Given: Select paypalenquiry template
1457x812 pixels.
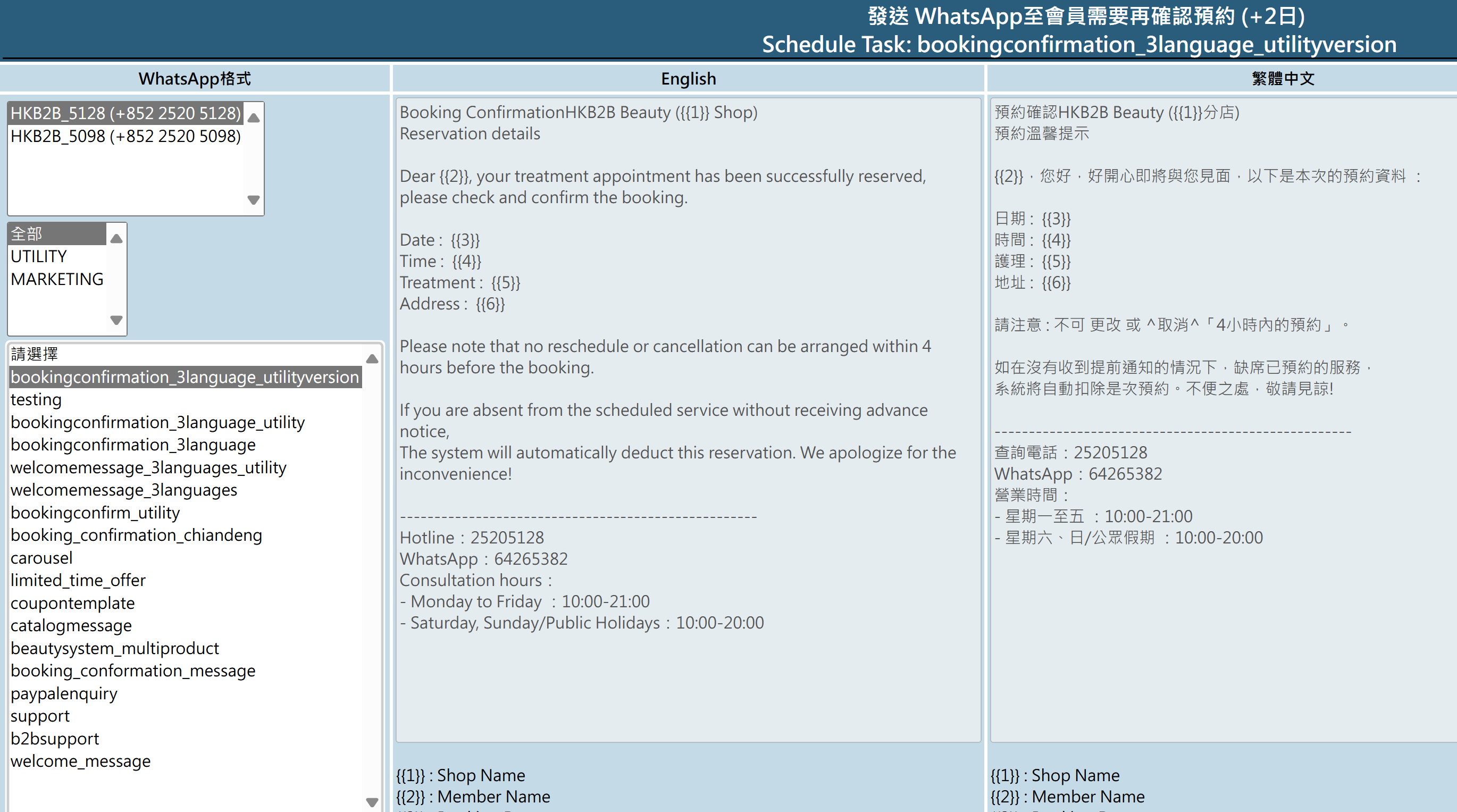Looking at the screenshot, I should coord(186,693).
